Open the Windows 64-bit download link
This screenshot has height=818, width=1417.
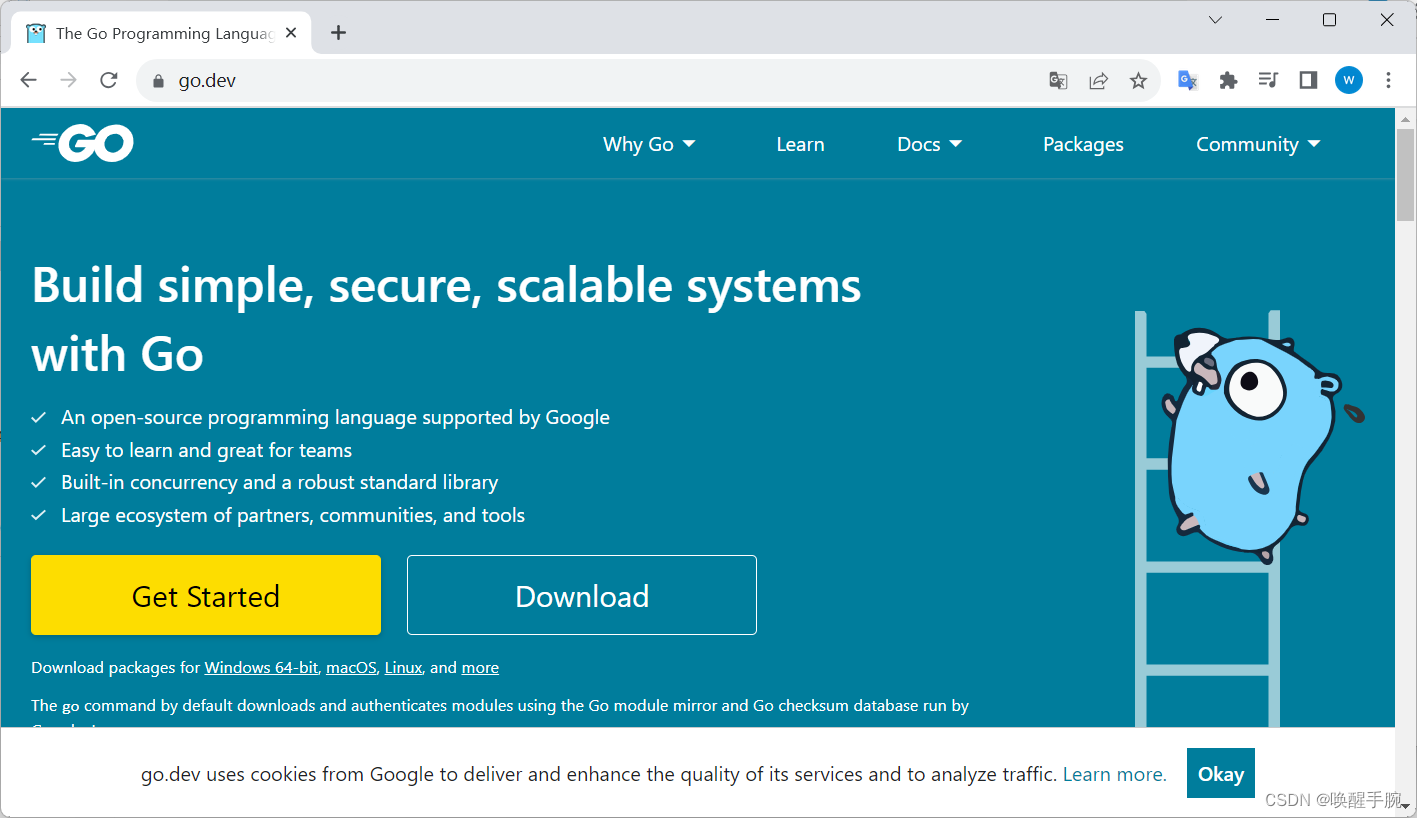(x=261, y=667)
